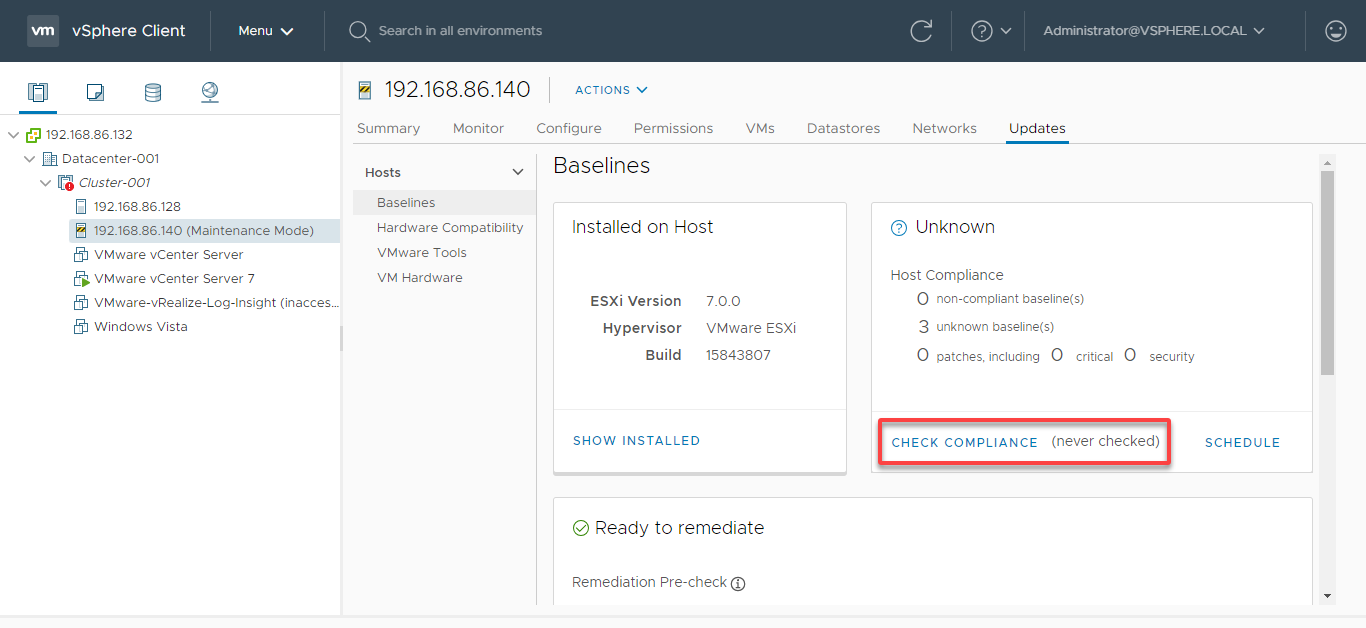This screenshot has height=628, width=1366.
Task: Switch to the Monitor tab
Action: click(478, 129)
